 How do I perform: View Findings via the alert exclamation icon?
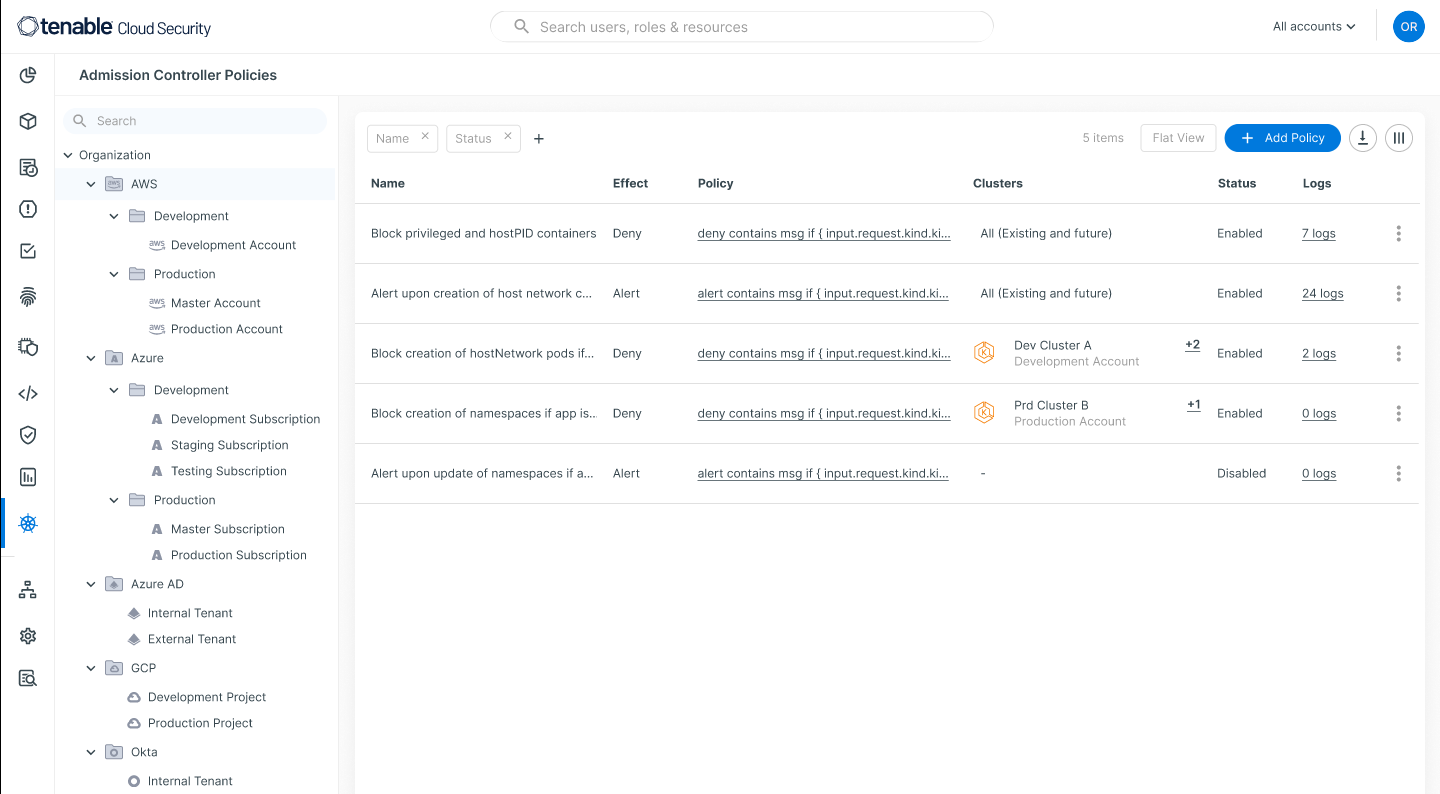[28, 209]
